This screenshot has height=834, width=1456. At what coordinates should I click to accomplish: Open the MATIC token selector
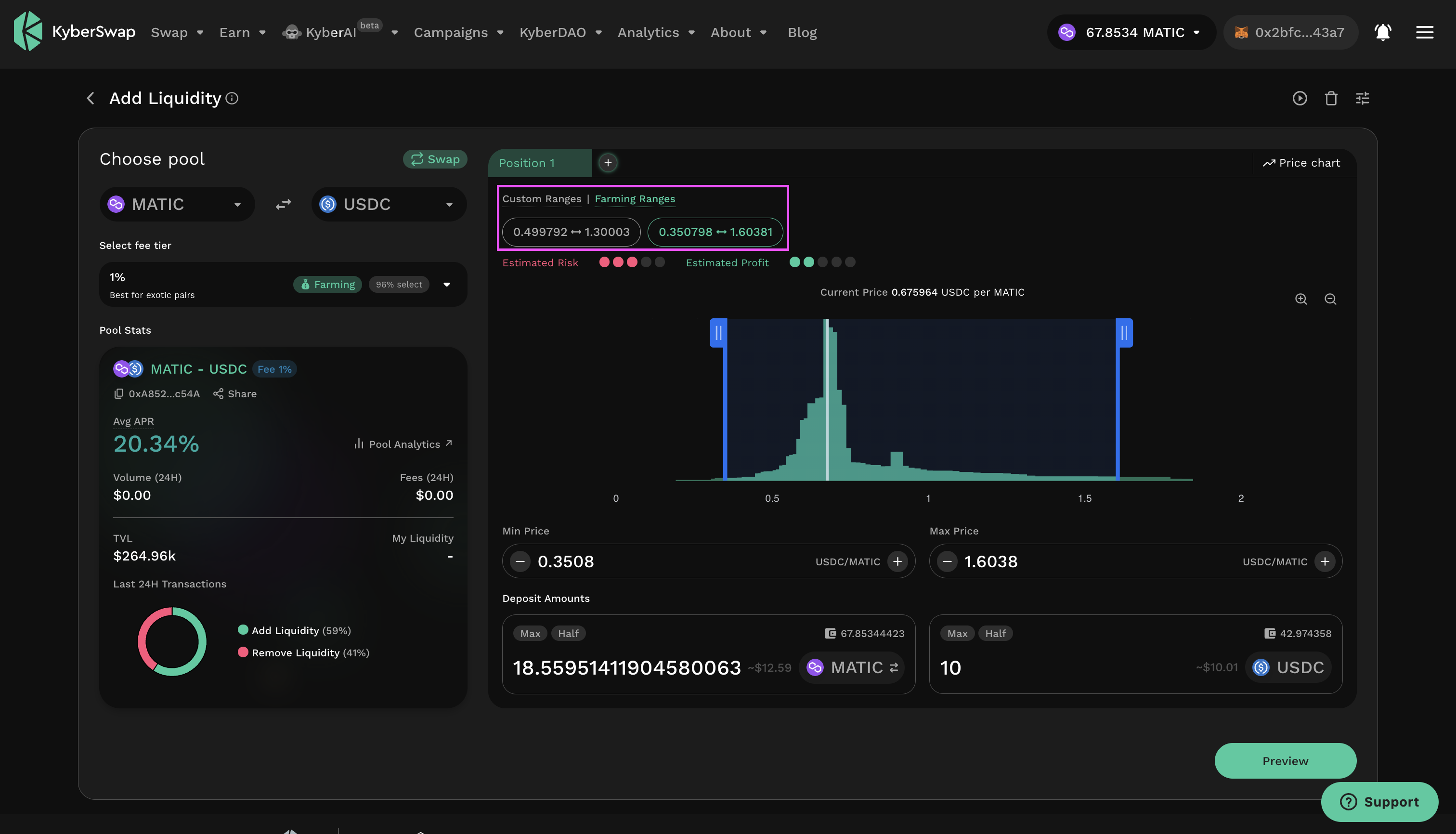coord(177,205)
